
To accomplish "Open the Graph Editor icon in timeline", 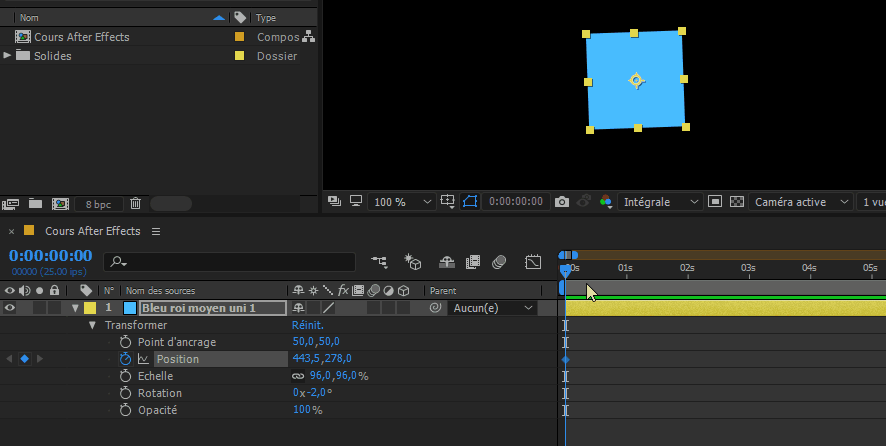I will [533, 262].
